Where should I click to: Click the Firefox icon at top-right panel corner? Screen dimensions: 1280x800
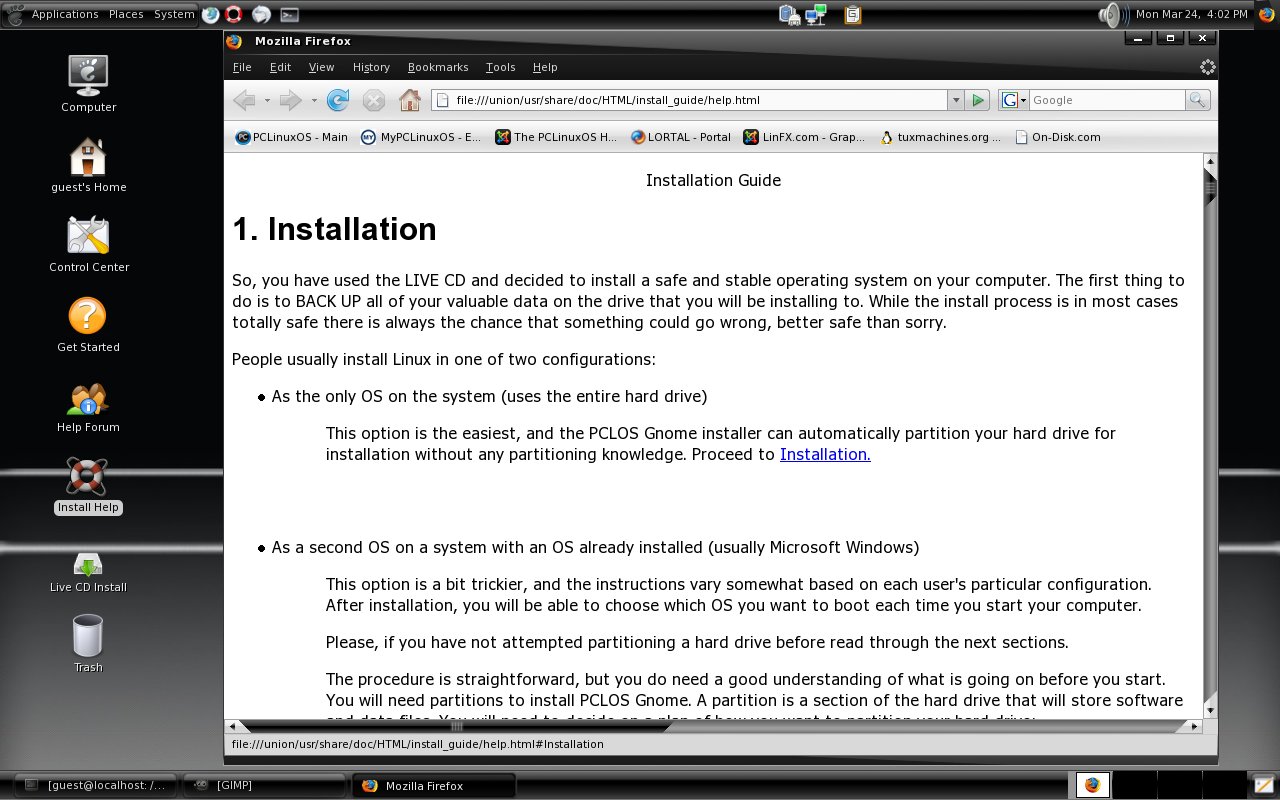point(1266,14)
